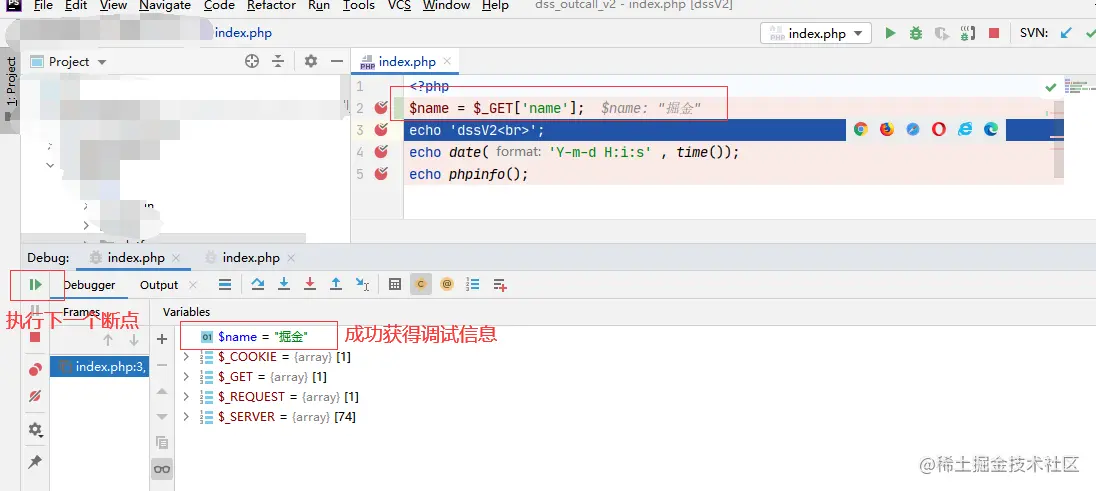This screenshot has height=491, width=1096.
Task: Click Start Listening for PHP Debug Connections icon
Action: 968,33
